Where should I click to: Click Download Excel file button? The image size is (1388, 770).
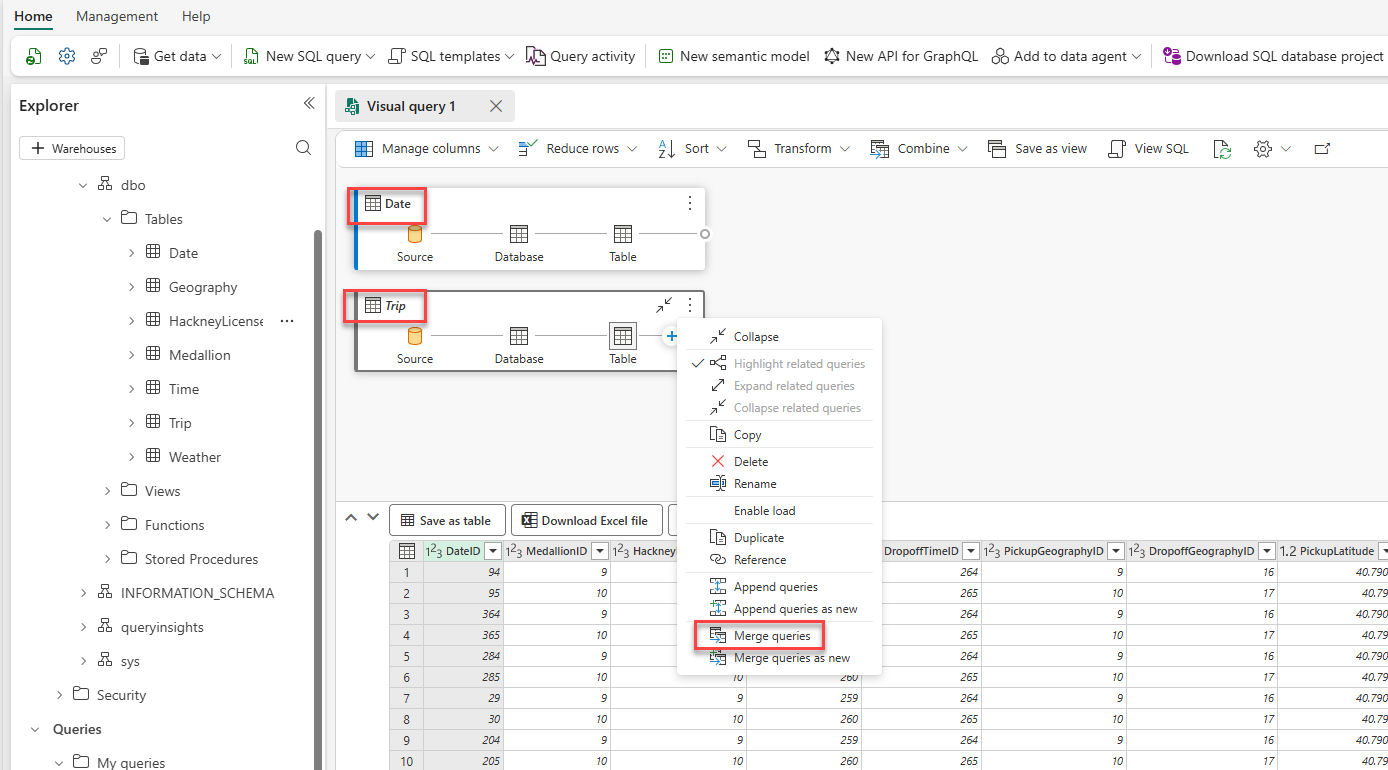coord(585,520)
